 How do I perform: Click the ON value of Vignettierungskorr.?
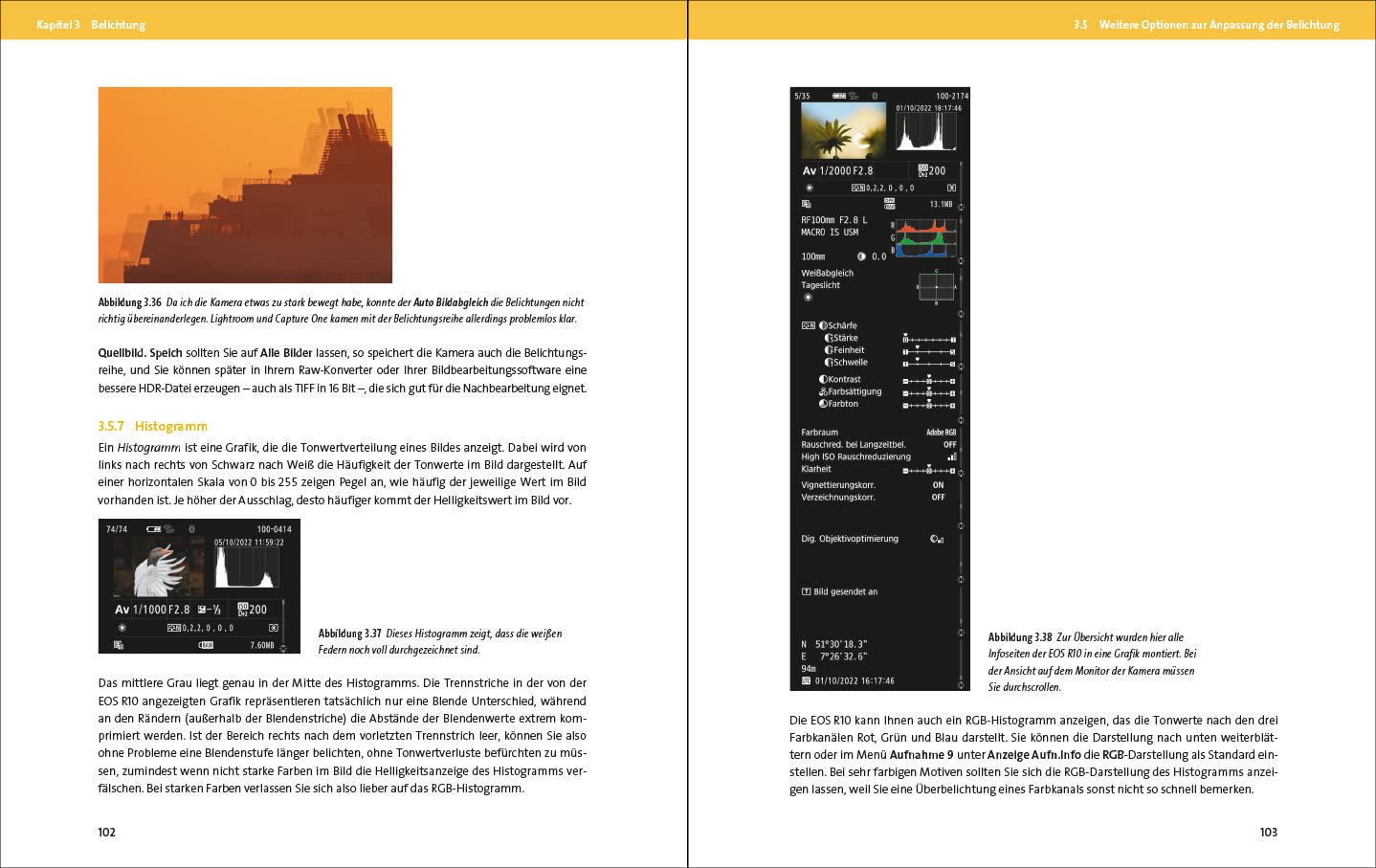pyautogui.click(x=938, y=485)
